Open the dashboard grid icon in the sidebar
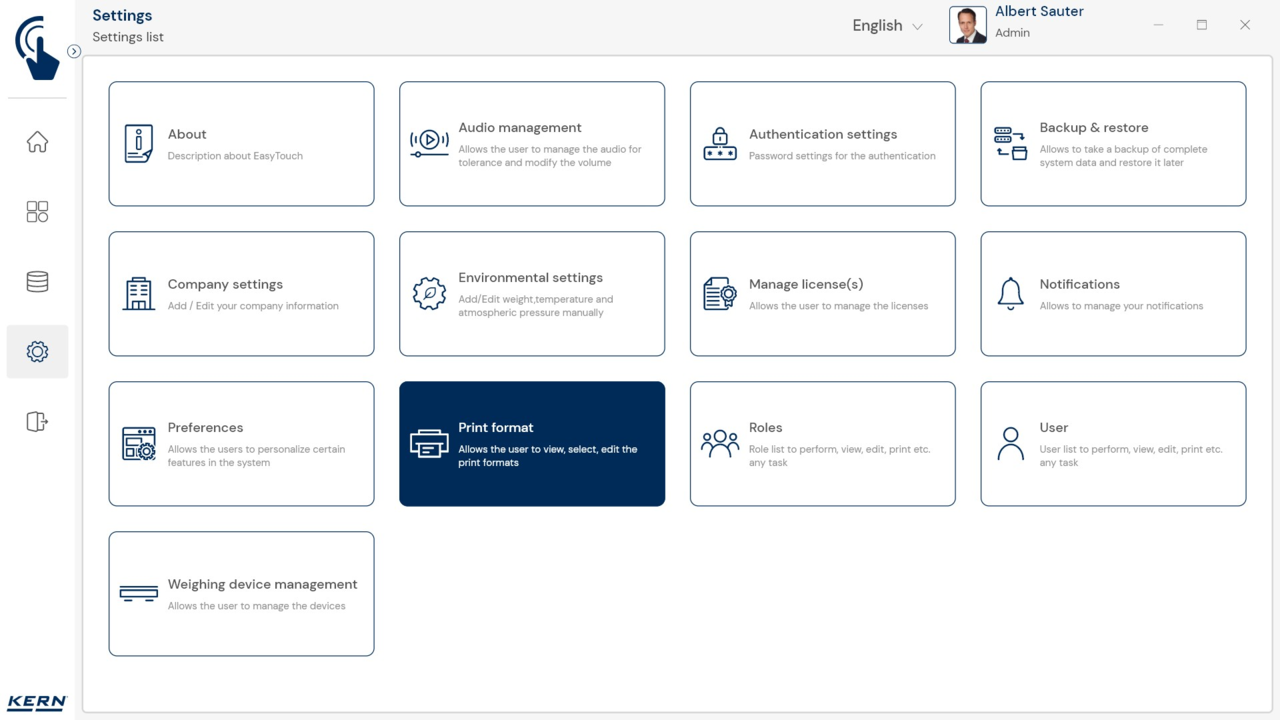 (x=37, y=212)
